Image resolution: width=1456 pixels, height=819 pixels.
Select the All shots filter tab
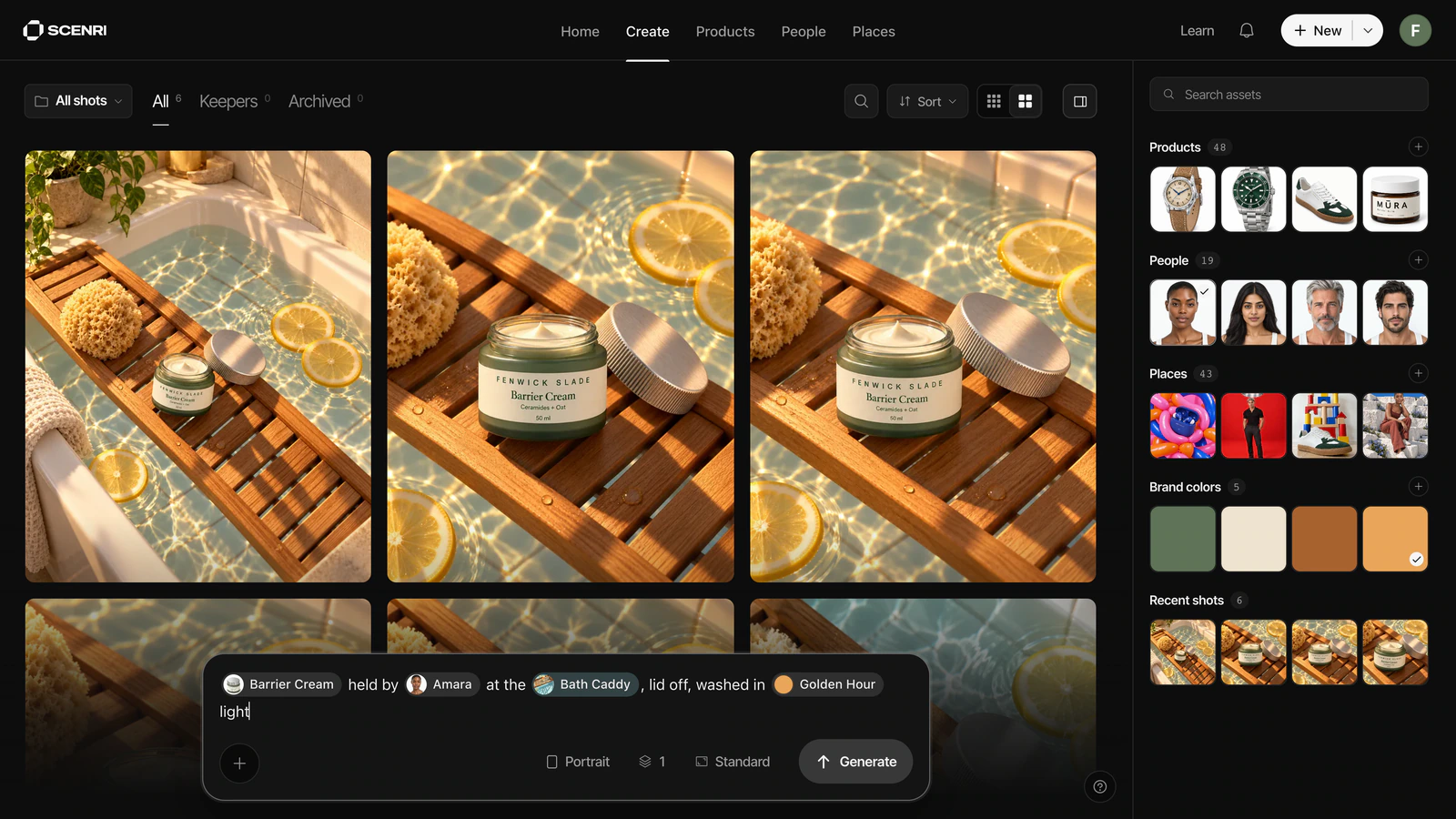(161, 101)
